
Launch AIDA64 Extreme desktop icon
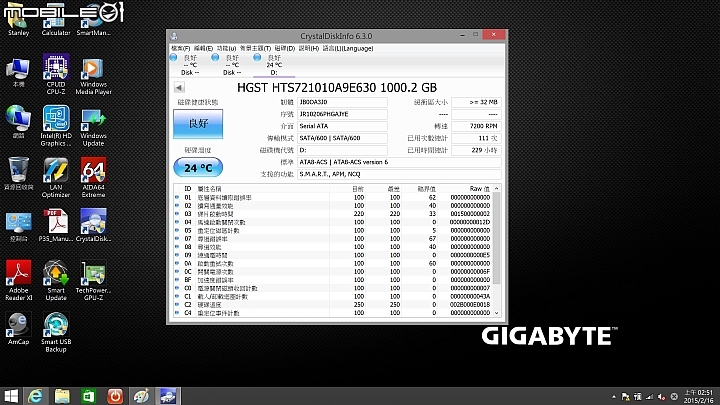93,178
